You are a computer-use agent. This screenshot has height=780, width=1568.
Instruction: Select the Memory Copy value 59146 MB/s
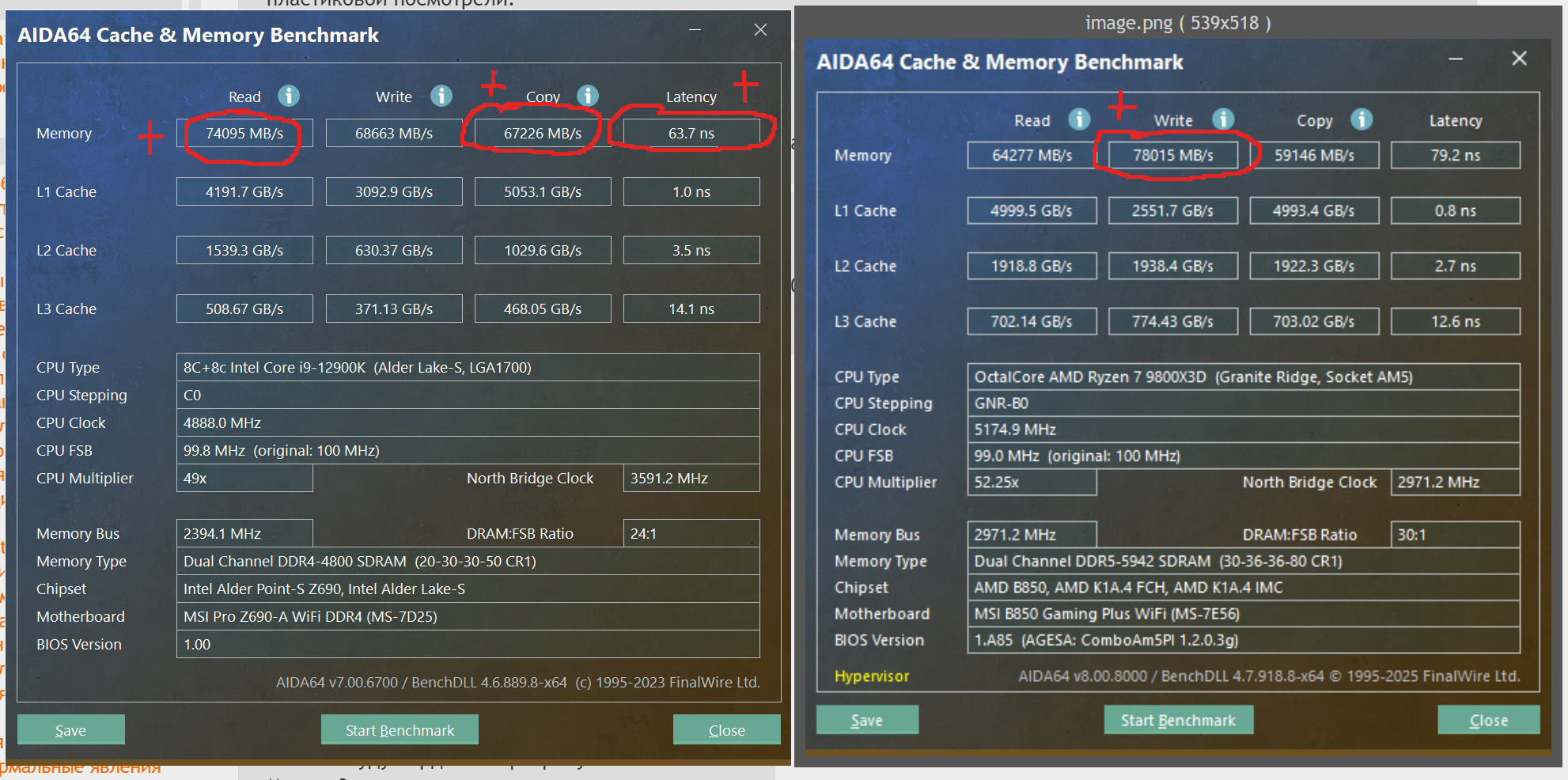[x=1314, y=155]
